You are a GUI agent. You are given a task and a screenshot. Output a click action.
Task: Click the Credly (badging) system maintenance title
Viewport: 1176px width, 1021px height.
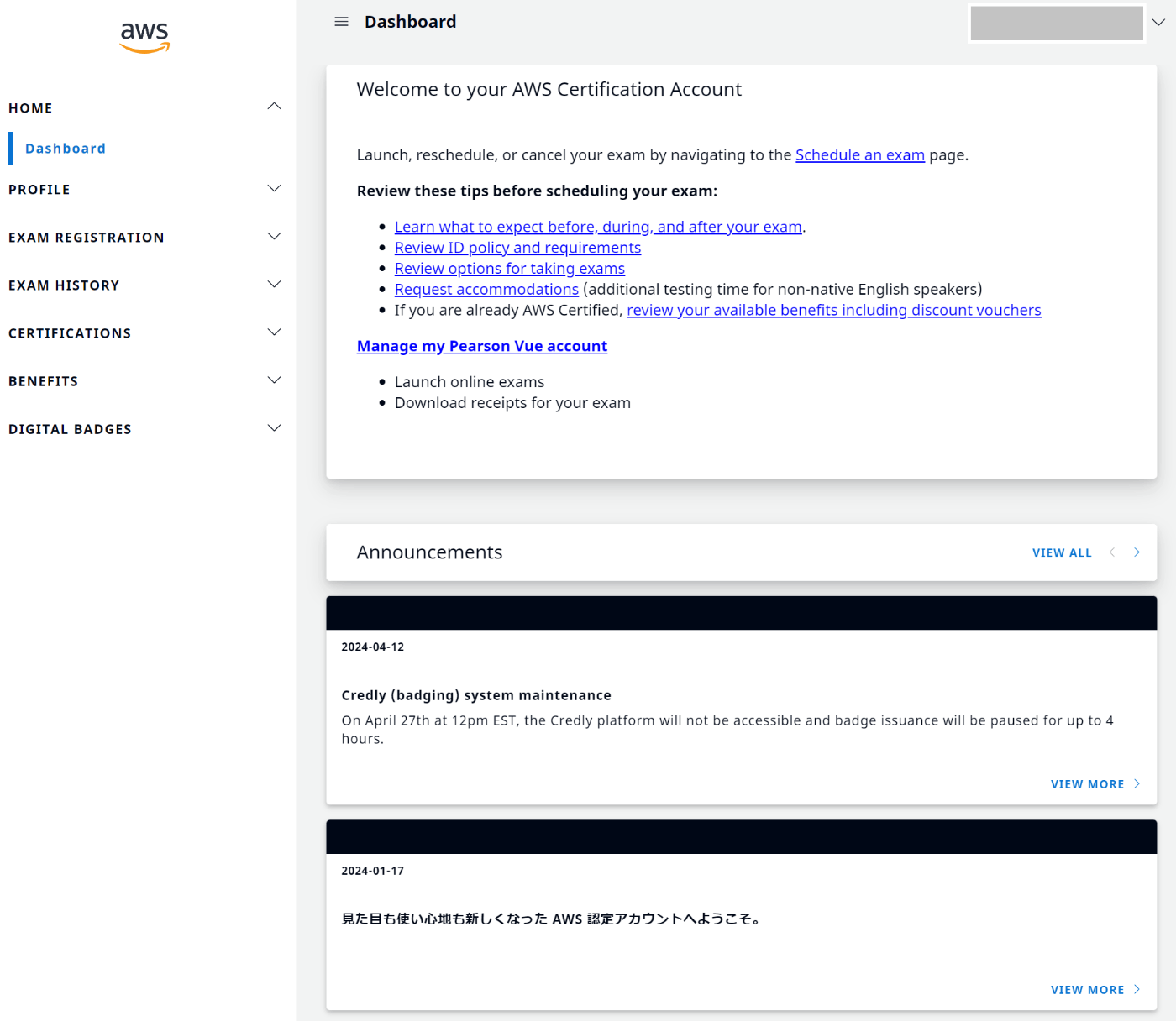point(476,695)
